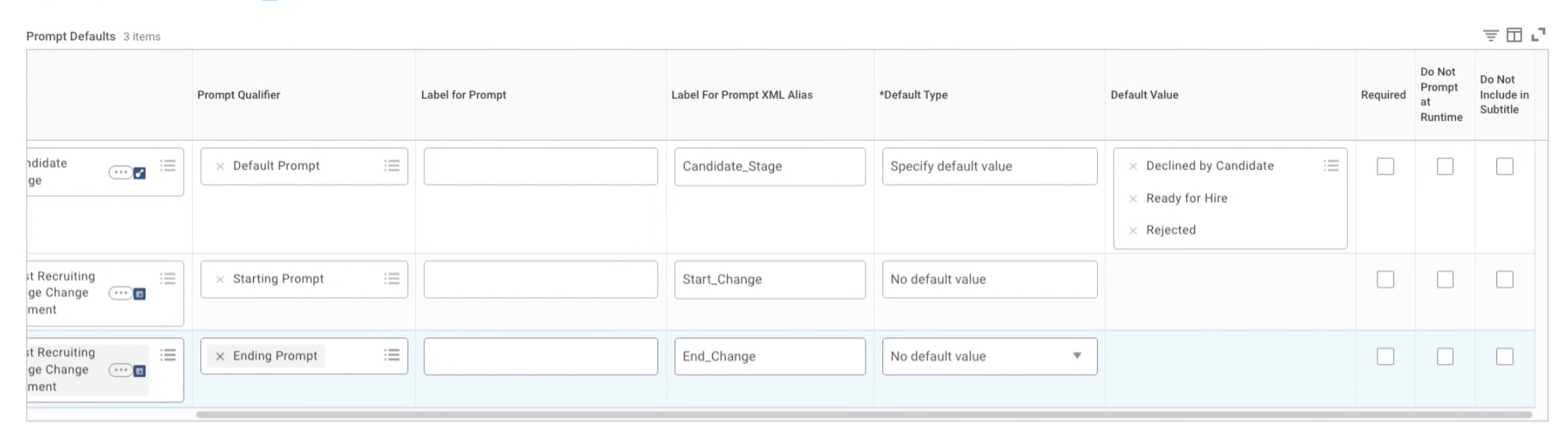Click the Prompt Qualifier column header
This screenshot has width=1568, height=431.
pyautogui.click(x=238, y=94)
